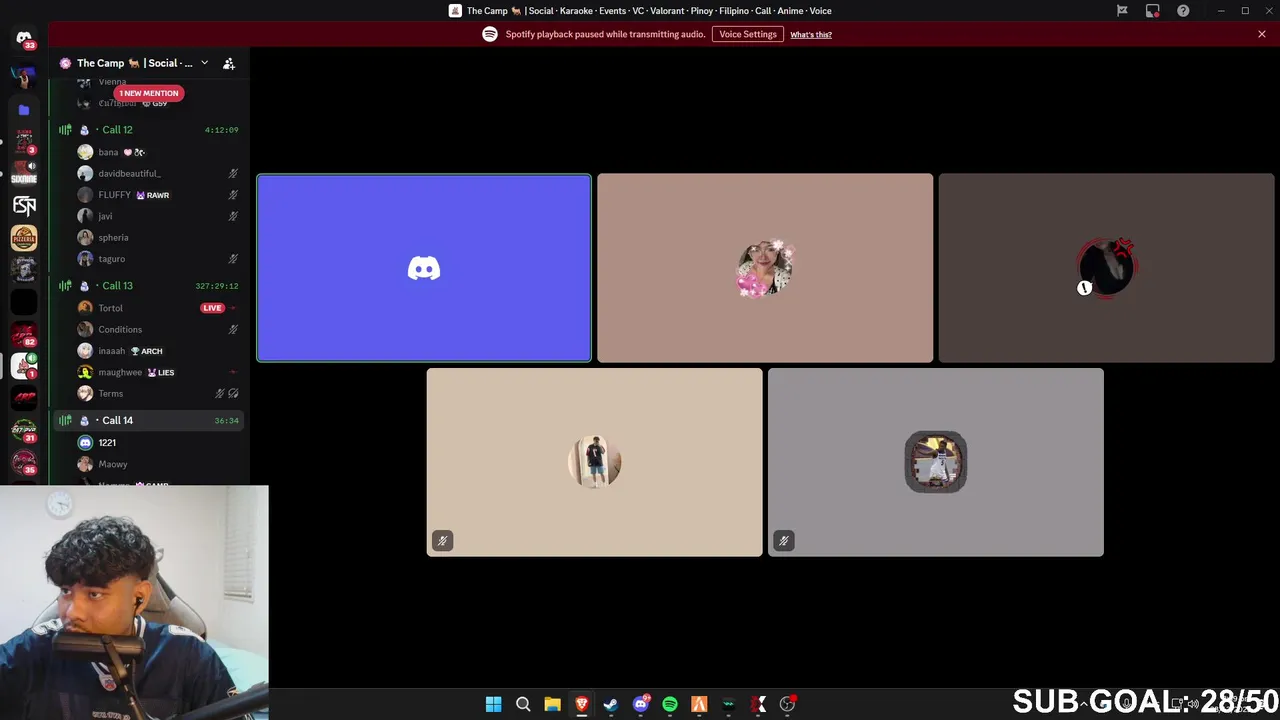Open the FSN server icon
The image size is (1280, 720).
[x=24, y=205]
